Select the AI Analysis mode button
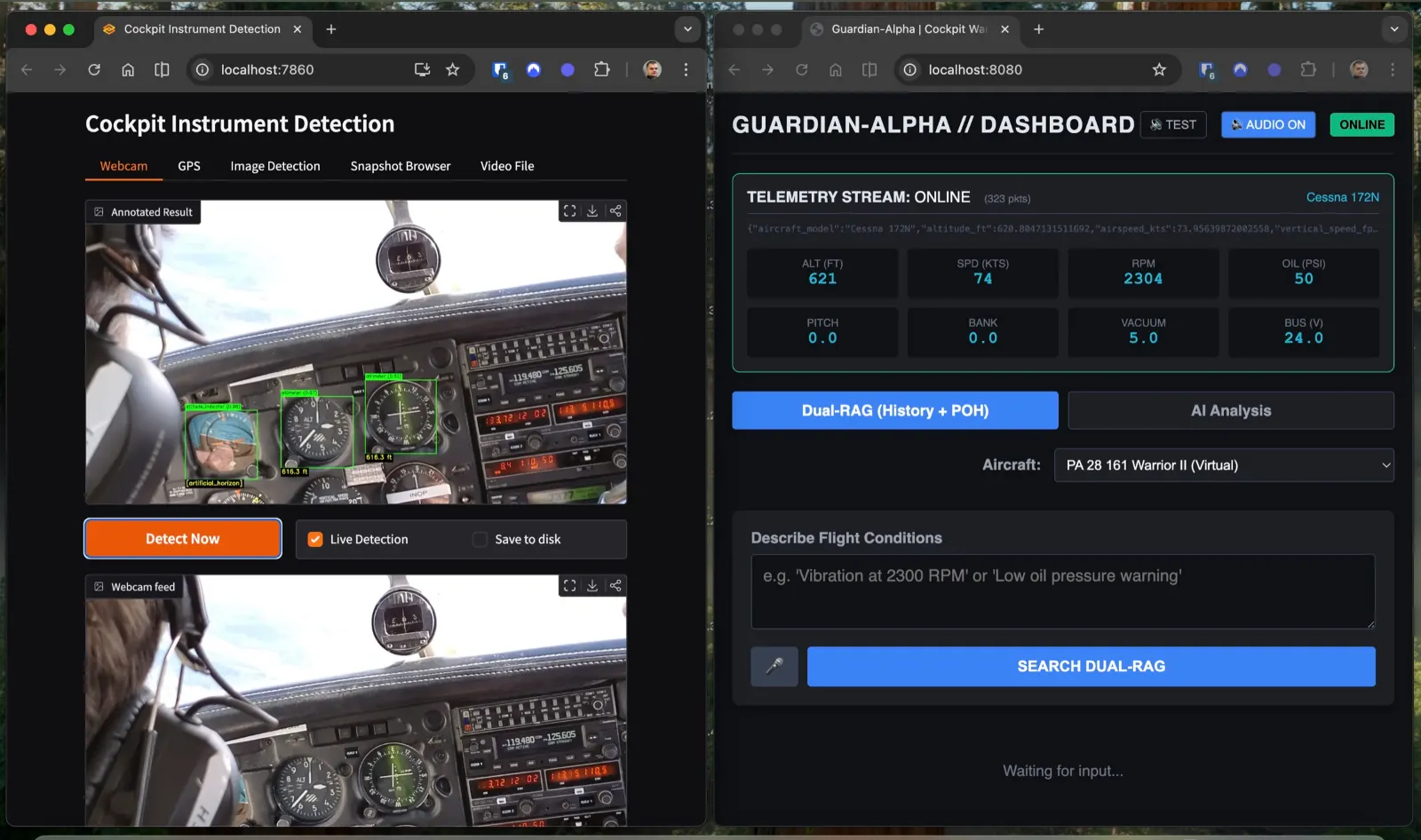Image resolution: width=1421 pixels, height=840 pixels. (x=1231, y=410)
